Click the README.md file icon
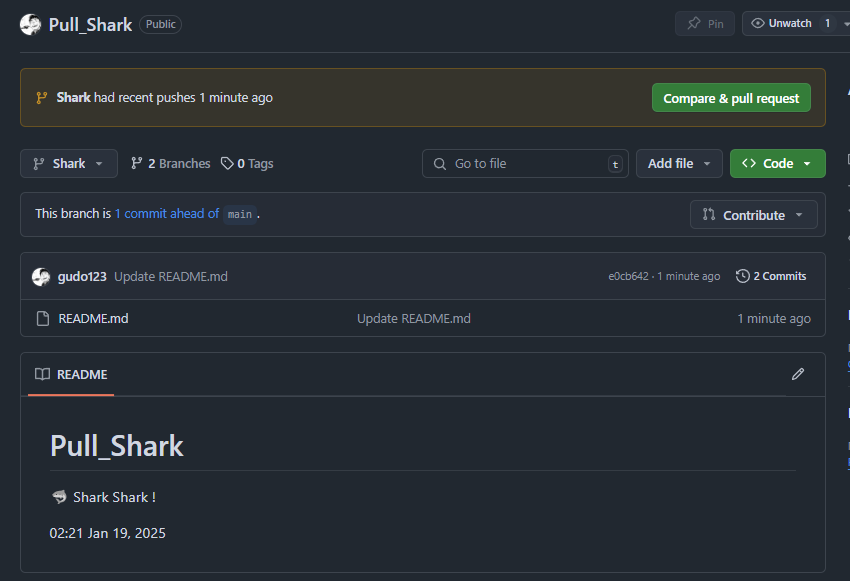Screen dimensions: 850x581 click(x=42, y=318)
